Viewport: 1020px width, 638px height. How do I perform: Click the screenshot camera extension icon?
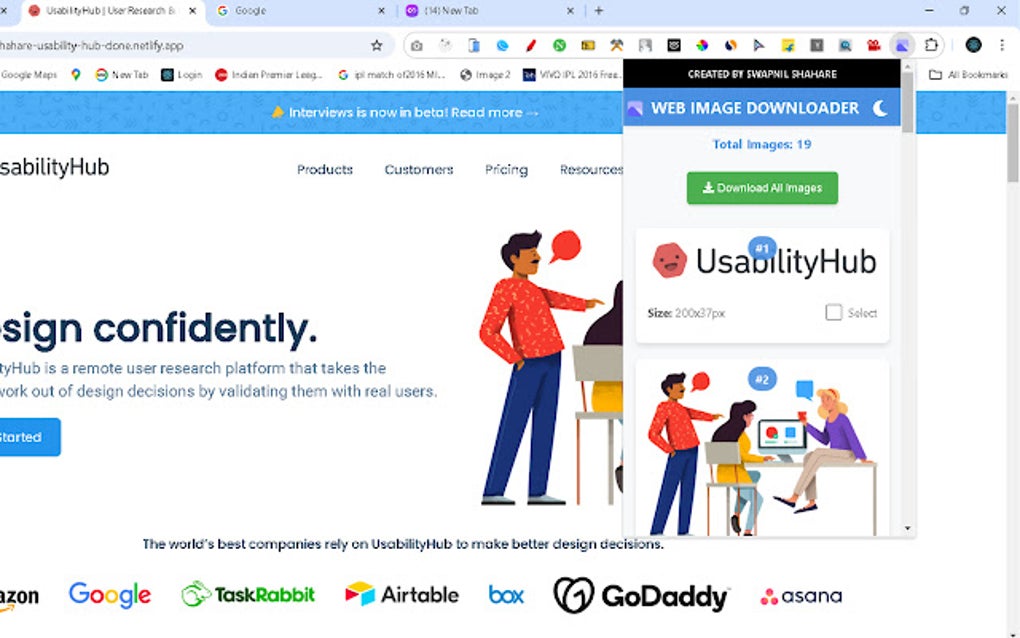pos(418,45)
